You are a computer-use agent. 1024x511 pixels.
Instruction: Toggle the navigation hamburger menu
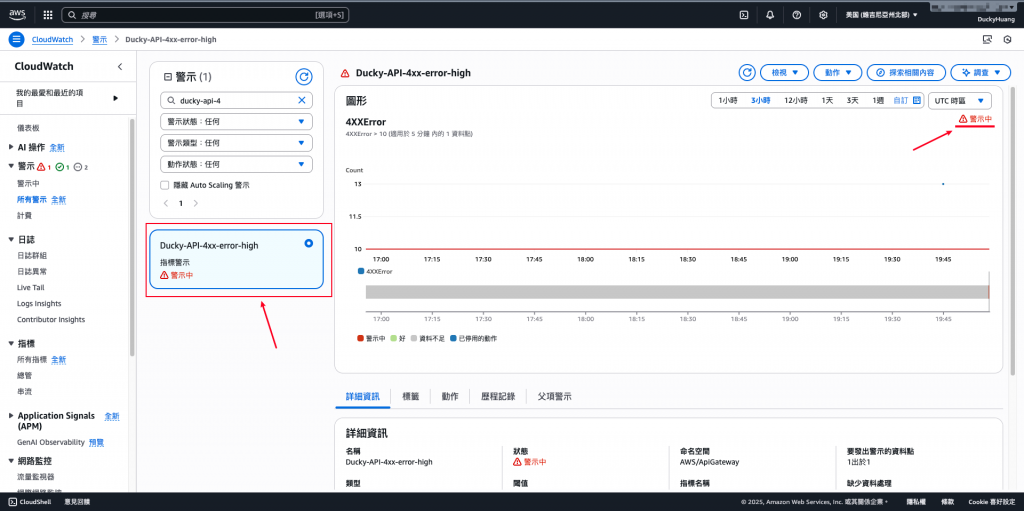tap(16, 39)
